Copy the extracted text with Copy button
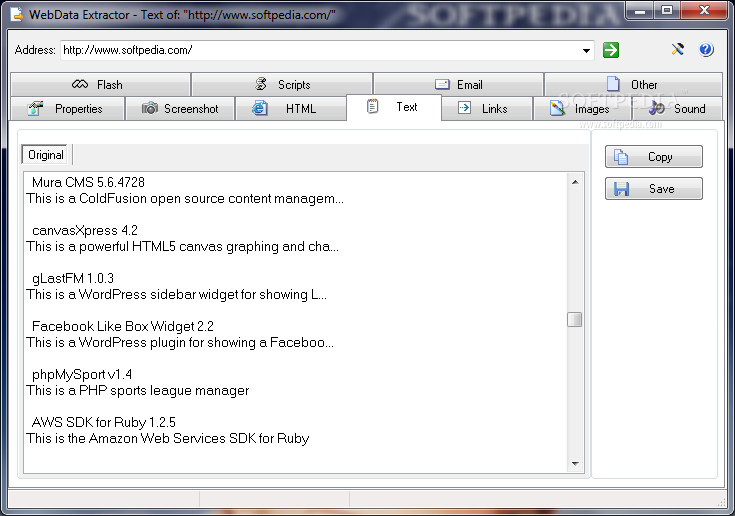 [653, 157]
